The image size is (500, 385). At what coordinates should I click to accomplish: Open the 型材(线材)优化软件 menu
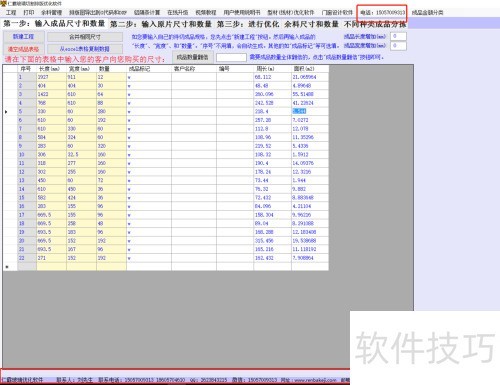click(291, 12)
